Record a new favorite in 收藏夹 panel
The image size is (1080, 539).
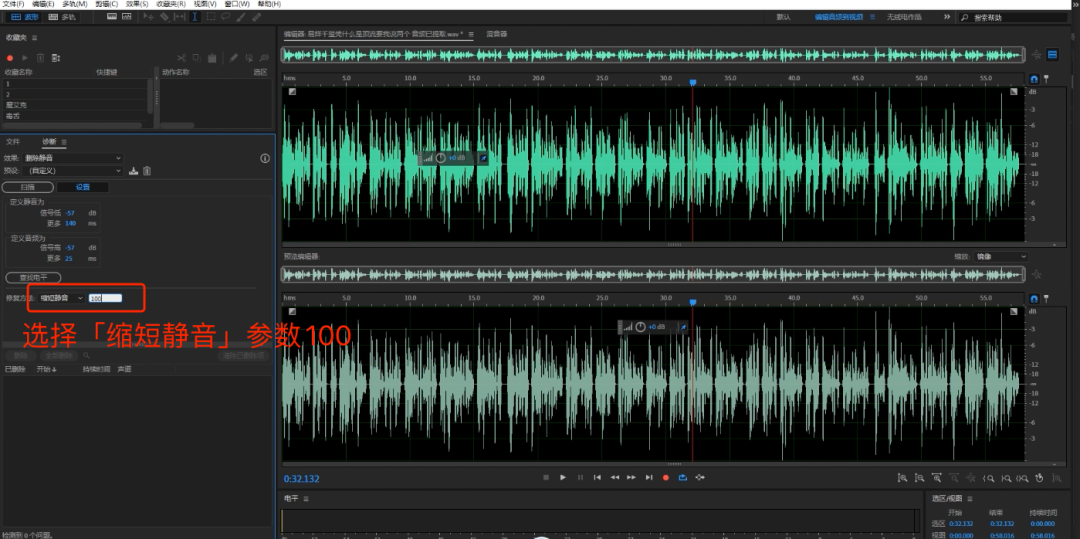tap(10, 59)
